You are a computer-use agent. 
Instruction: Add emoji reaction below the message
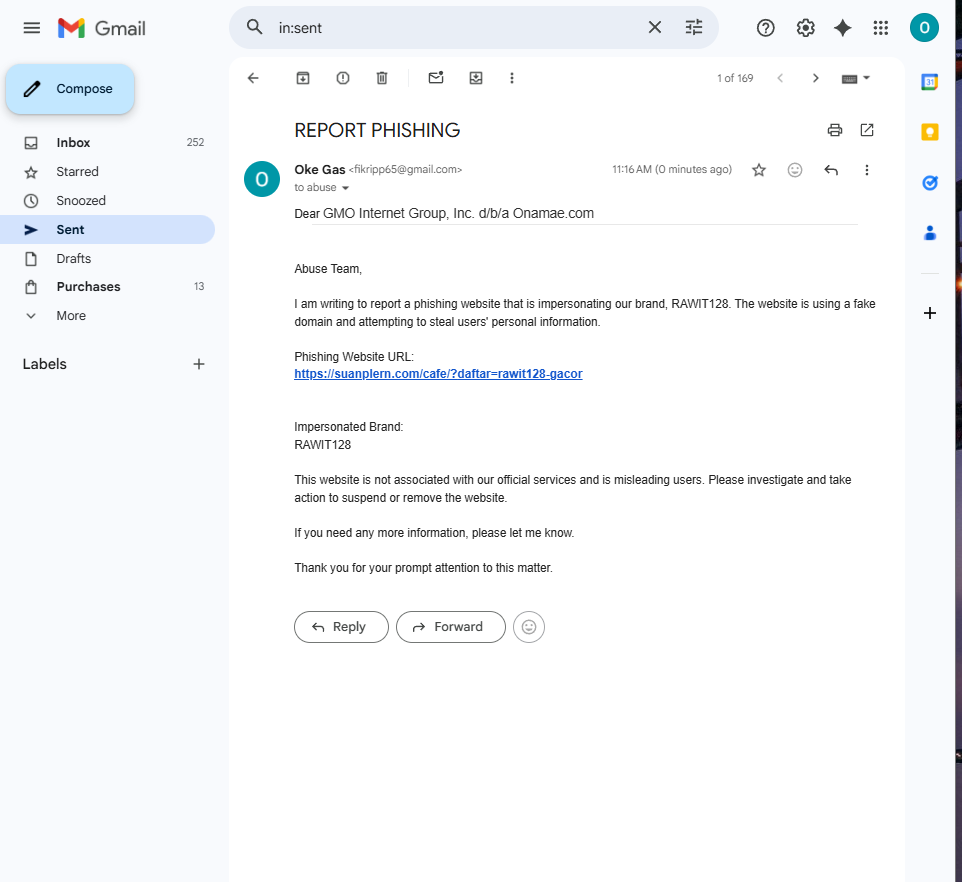coord(529,627)
